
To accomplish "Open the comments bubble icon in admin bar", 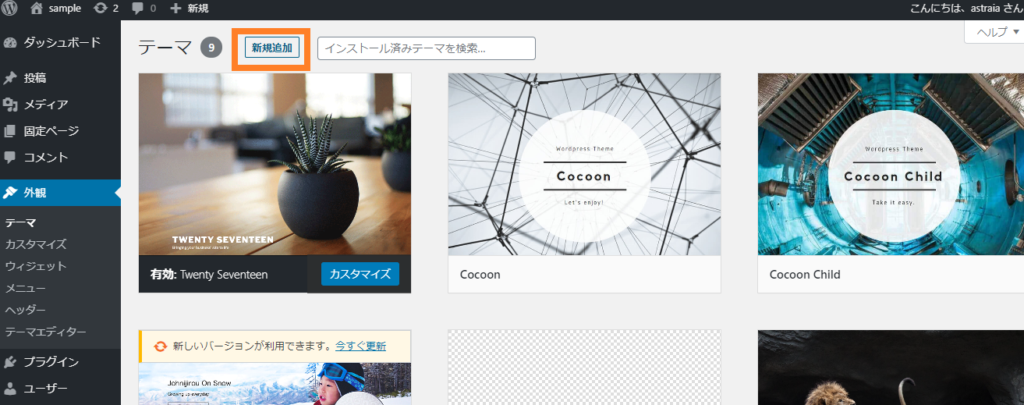I will coord(137,9).
